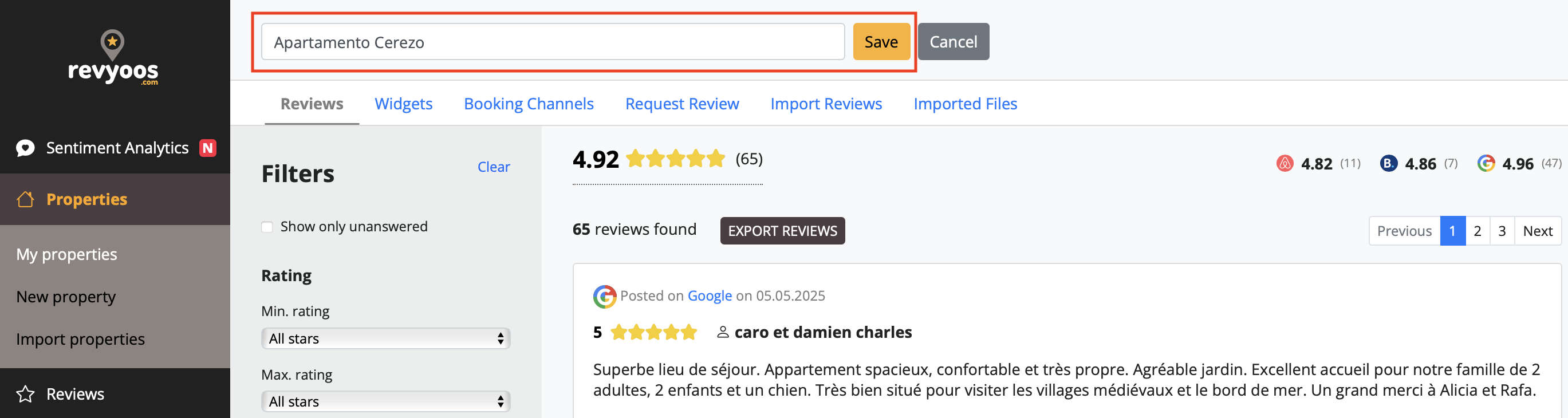Open New property in the sidebar

[x=66, y=297]
